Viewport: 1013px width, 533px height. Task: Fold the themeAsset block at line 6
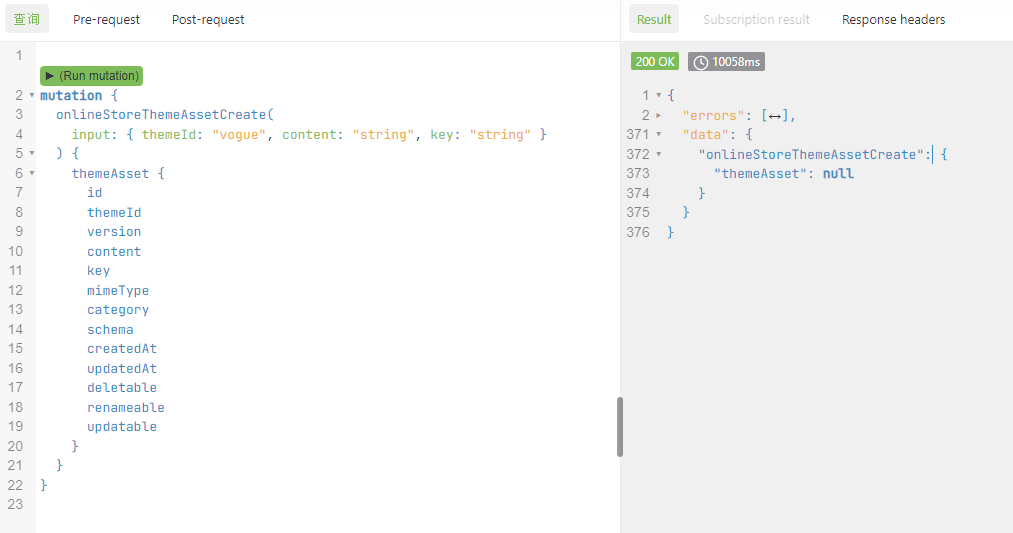pos(31,174)
